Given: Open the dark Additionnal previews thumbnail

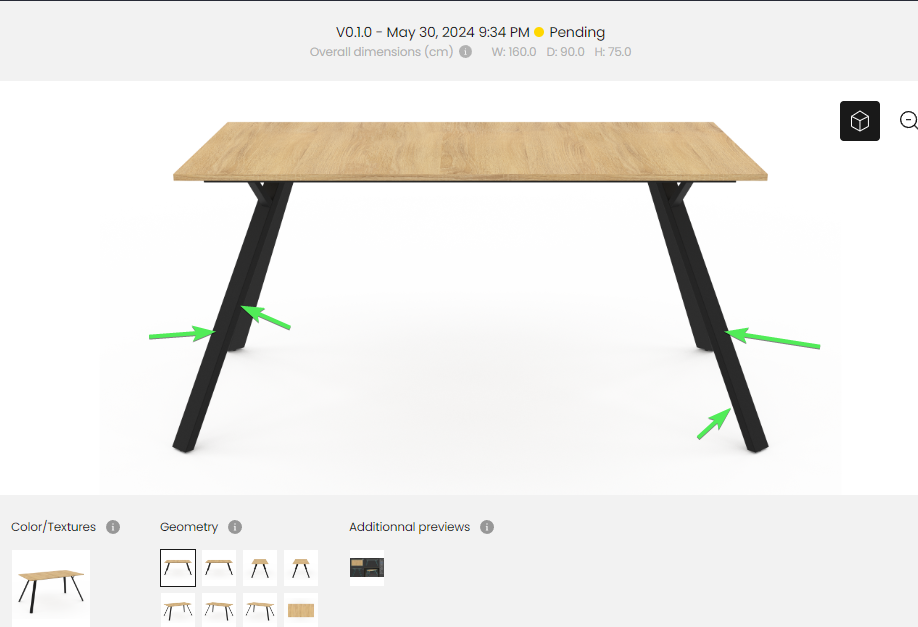Looking at the screenshot, I should [367, 568].
